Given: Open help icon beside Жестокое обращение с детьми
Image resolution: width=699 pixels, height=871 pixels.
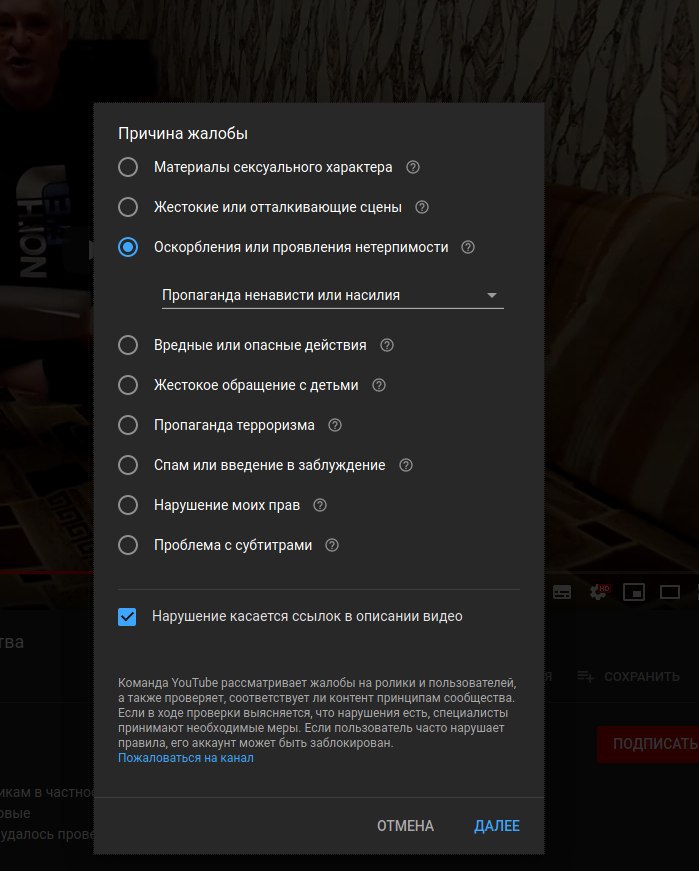Looking at the screenshot, I should [379, 385].
